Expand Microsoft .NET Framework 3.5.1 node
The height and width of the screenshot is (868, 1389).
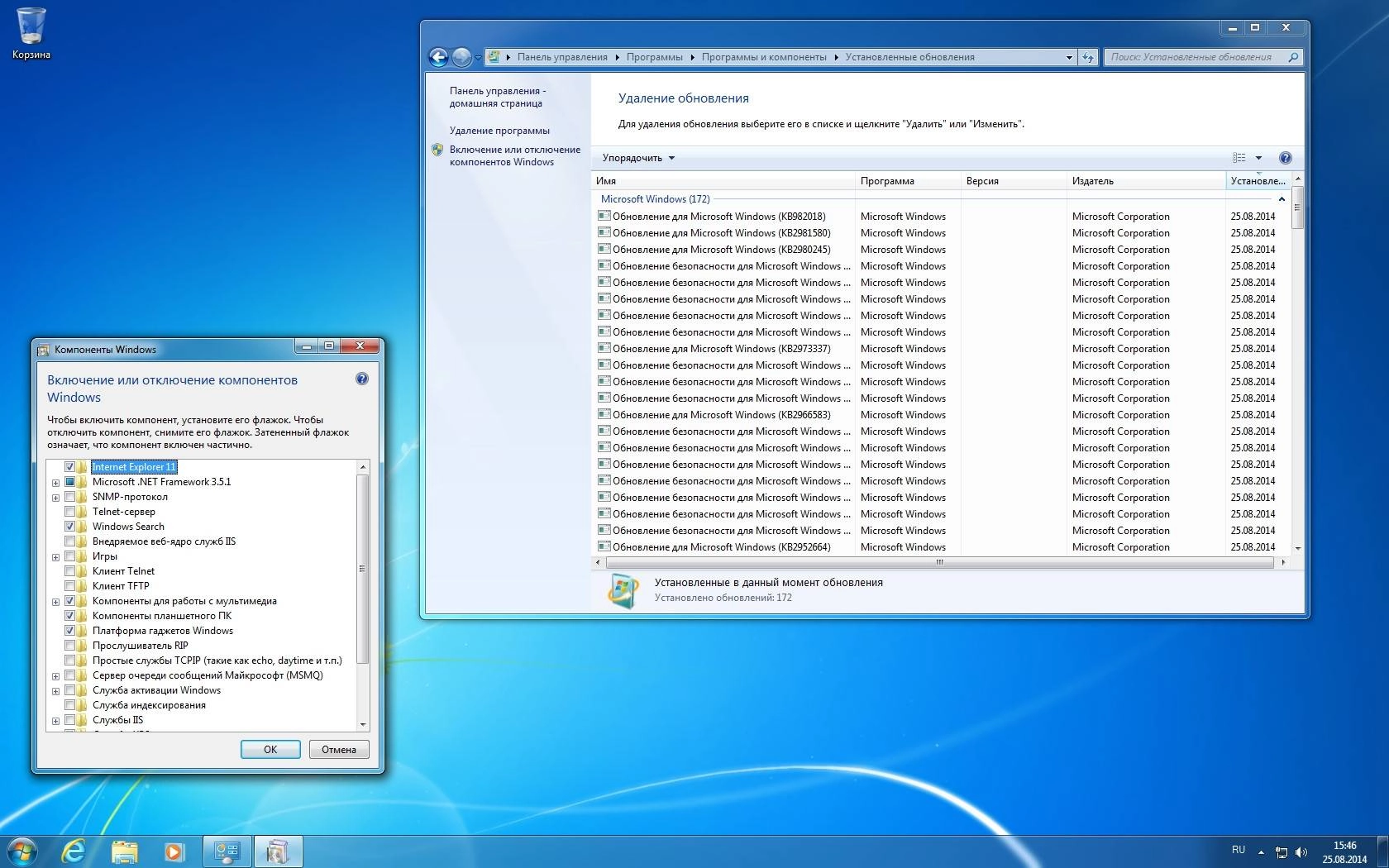(x=55, y=483)
